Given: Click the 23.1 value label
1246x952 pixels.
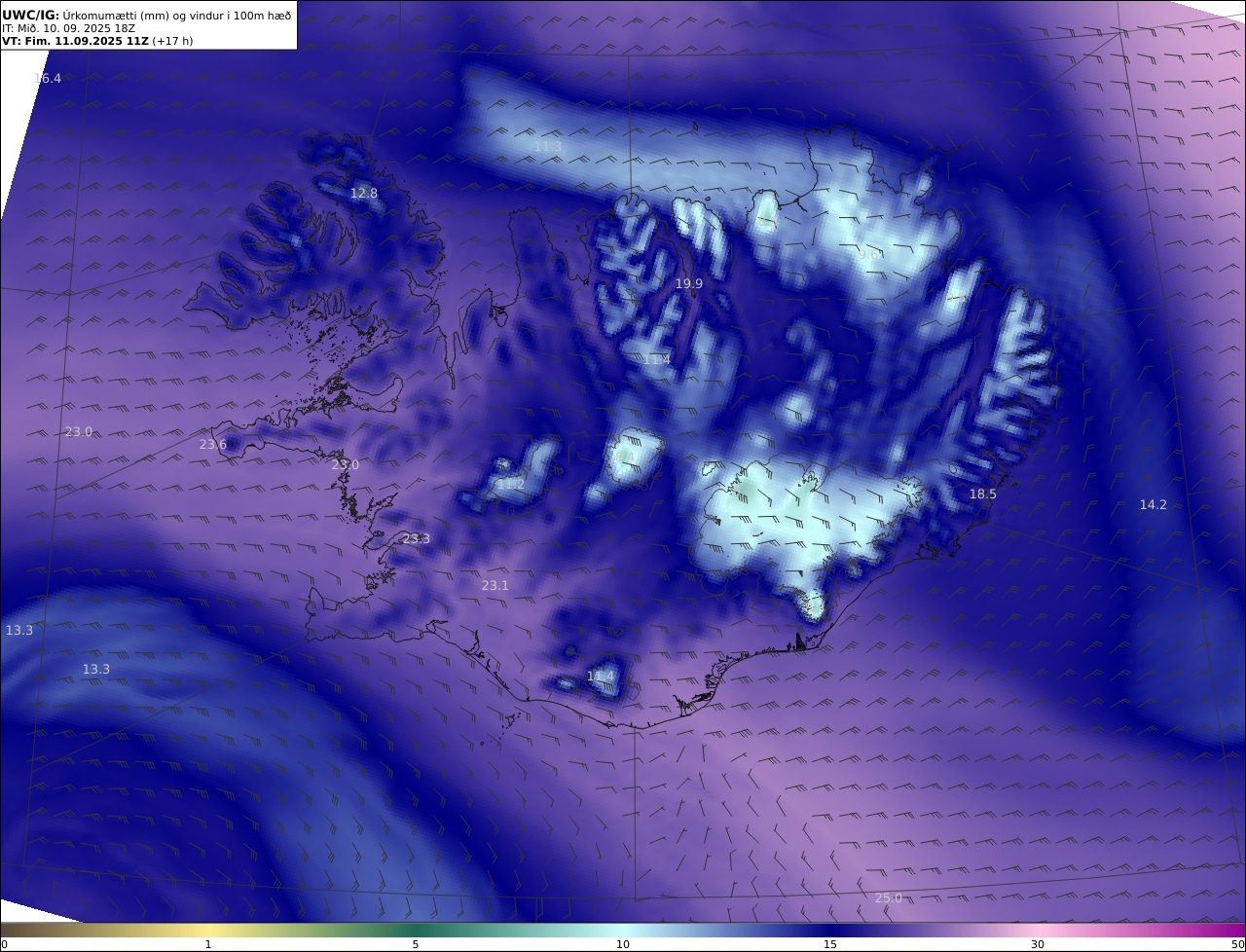Looking at the screenshot, I should (495, 585).
